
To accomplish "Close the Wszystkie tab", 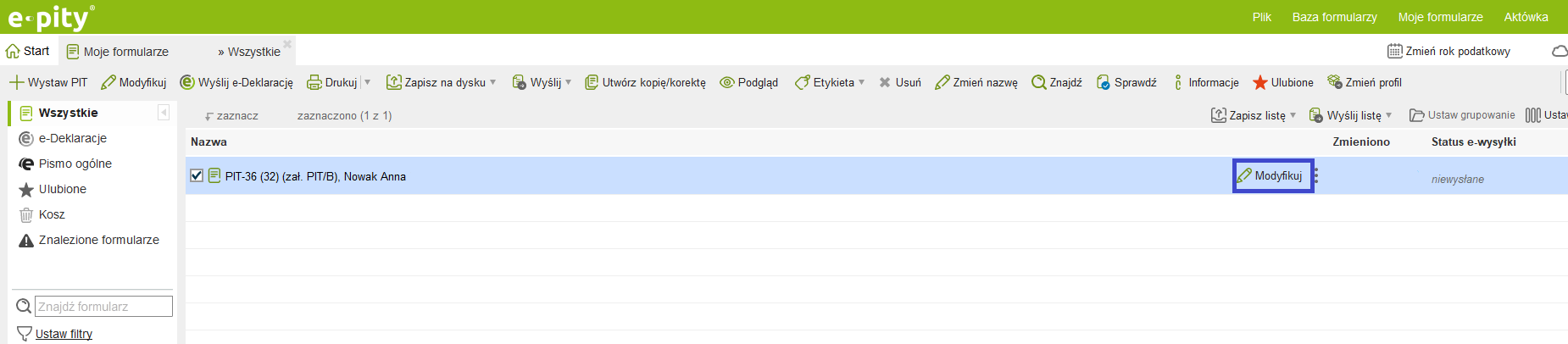I will coord(287,44).
